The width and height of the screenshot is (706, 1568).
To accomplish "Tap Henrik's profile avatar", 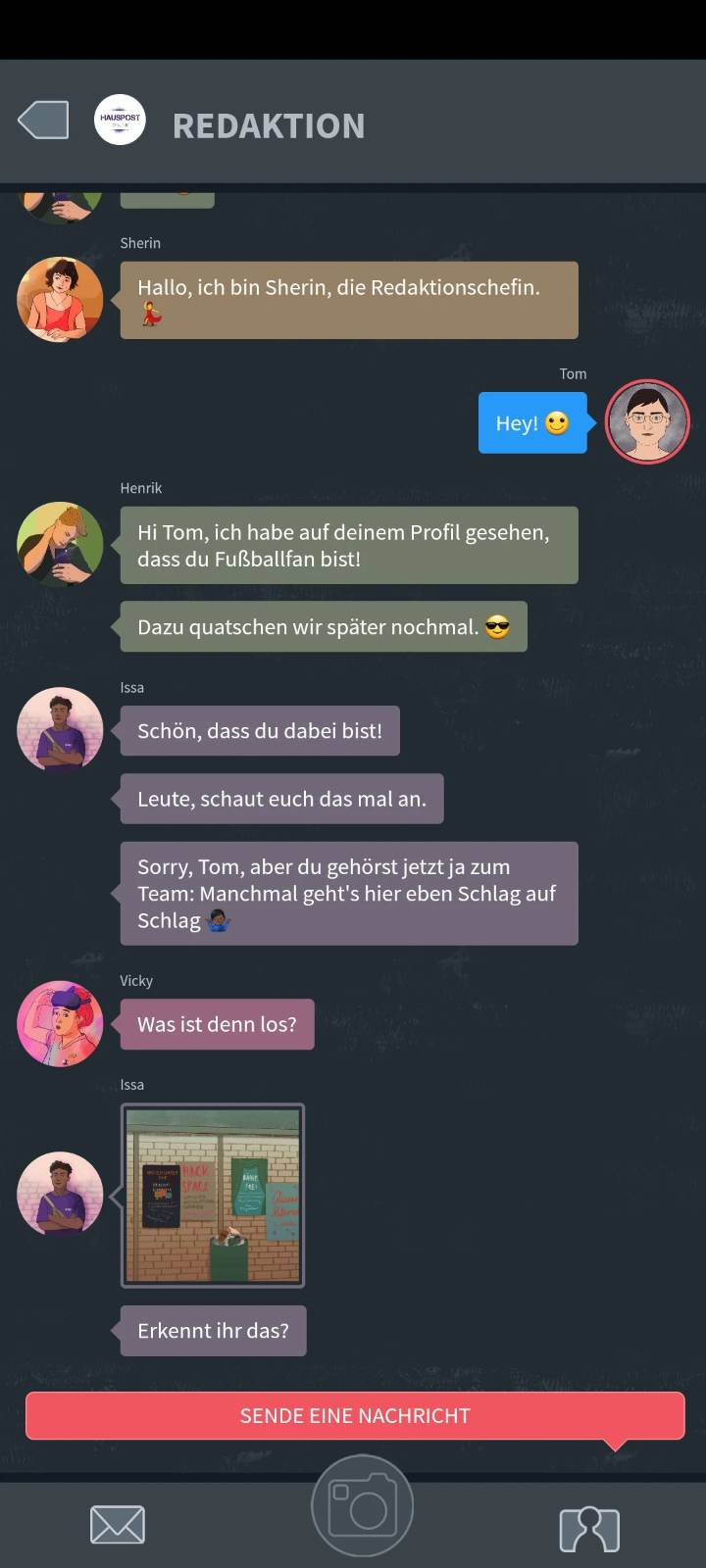I will tap(60, 545).
